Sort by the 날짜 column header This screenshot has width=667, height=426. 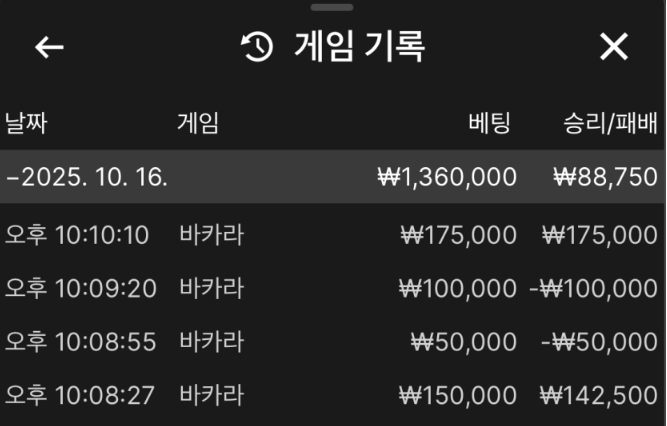coord(26,124)
